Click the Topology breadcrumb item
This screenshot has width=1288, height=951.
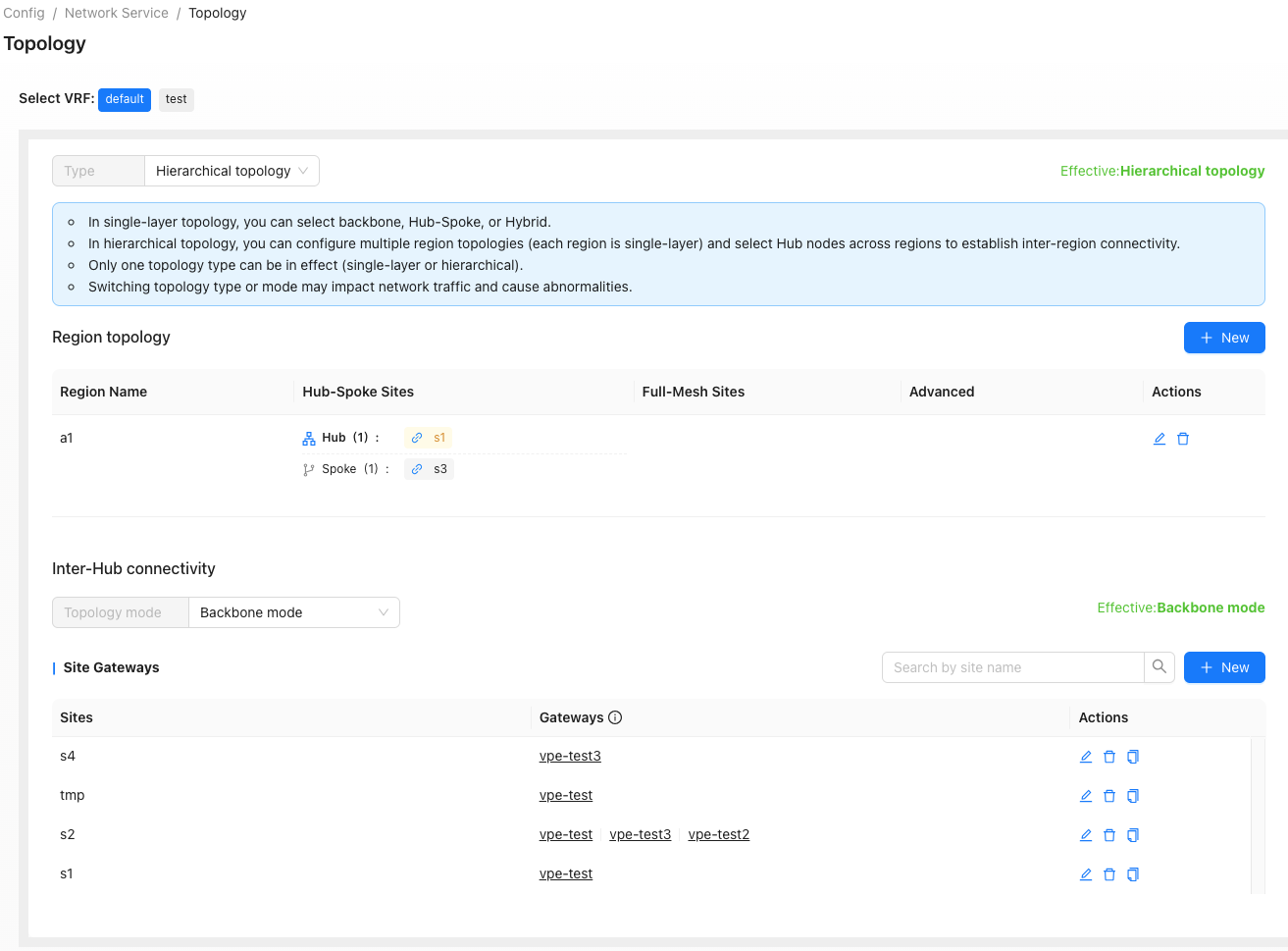[218, 13]
